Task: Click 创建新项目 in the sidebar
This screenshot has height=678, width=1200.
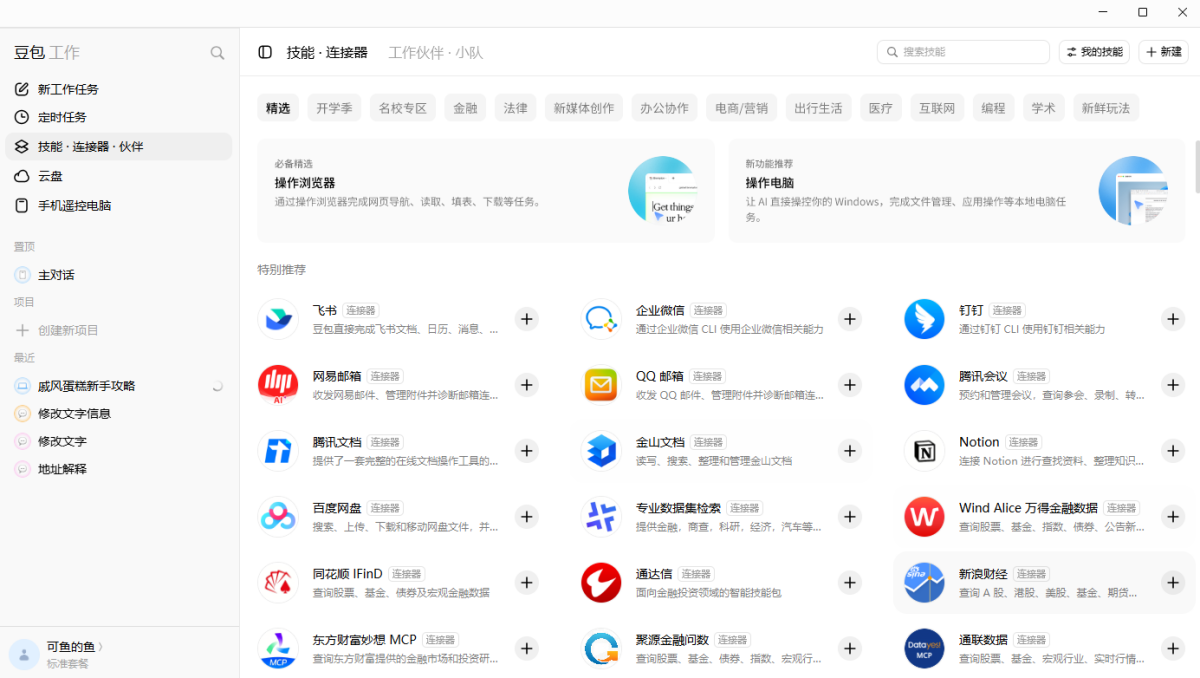Action: click(119, 330)
